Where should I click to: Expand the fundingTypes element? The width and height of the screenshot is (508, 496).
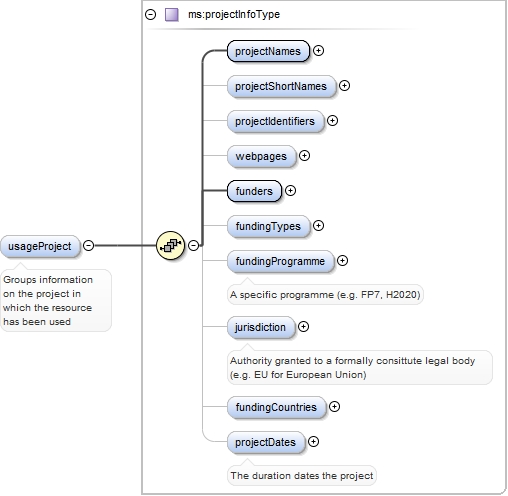click(x=318, y=226)
